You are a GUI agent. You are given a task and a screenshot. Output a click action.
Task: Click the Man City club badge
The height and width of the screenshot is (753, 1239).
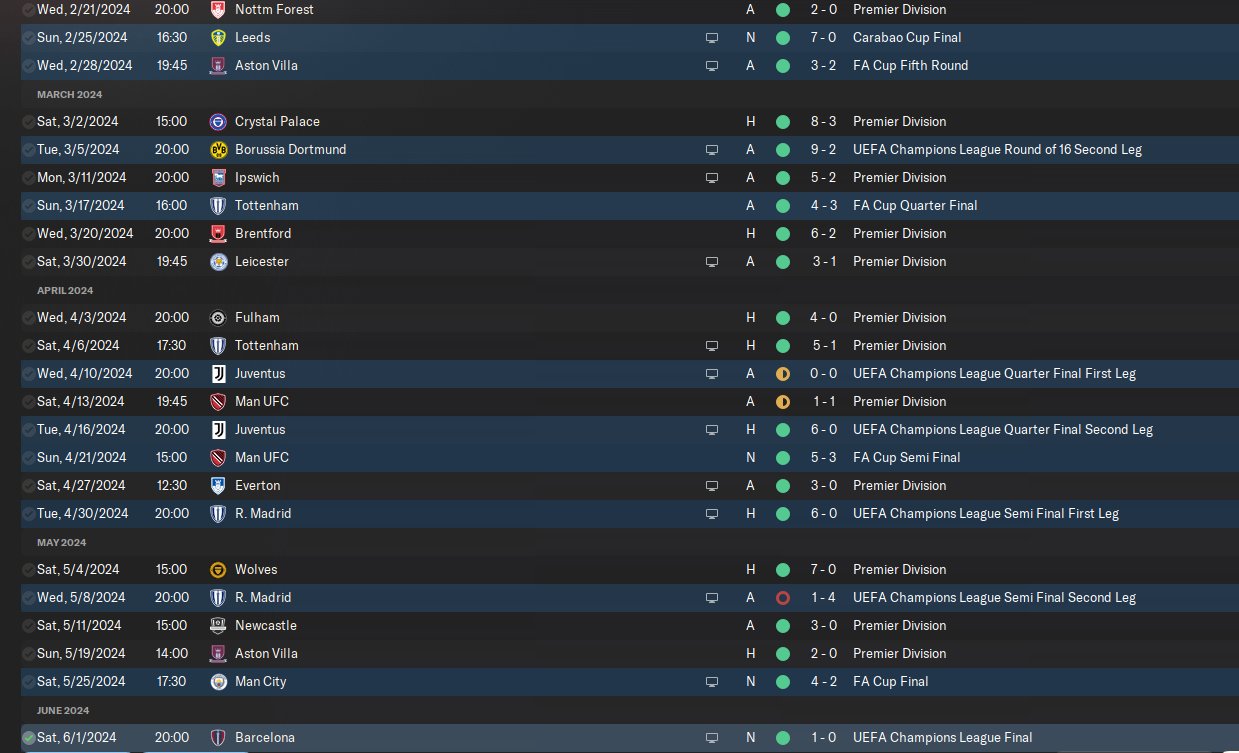coord(218,681)
